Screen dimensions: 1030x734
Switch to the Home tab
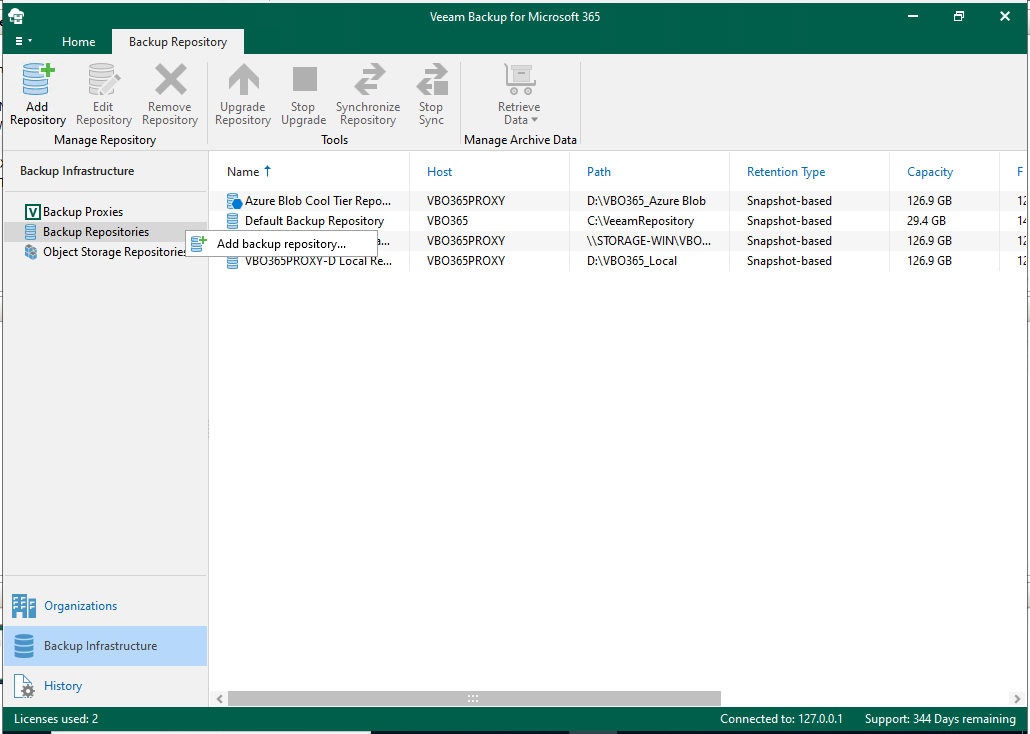pos(79,41)
